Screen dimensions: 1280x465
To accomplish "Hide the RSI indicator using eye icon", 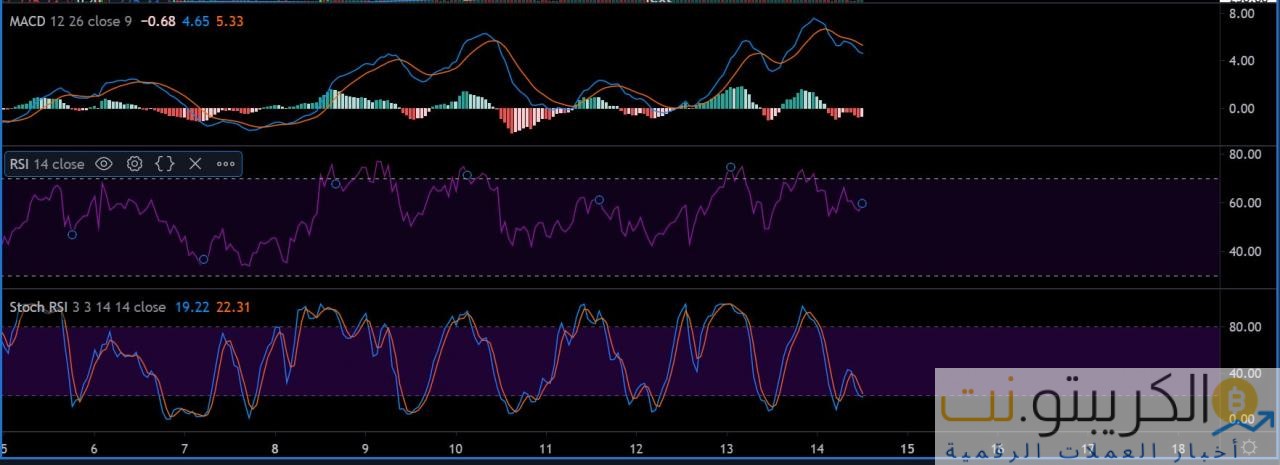I will (x=104, y=164).
